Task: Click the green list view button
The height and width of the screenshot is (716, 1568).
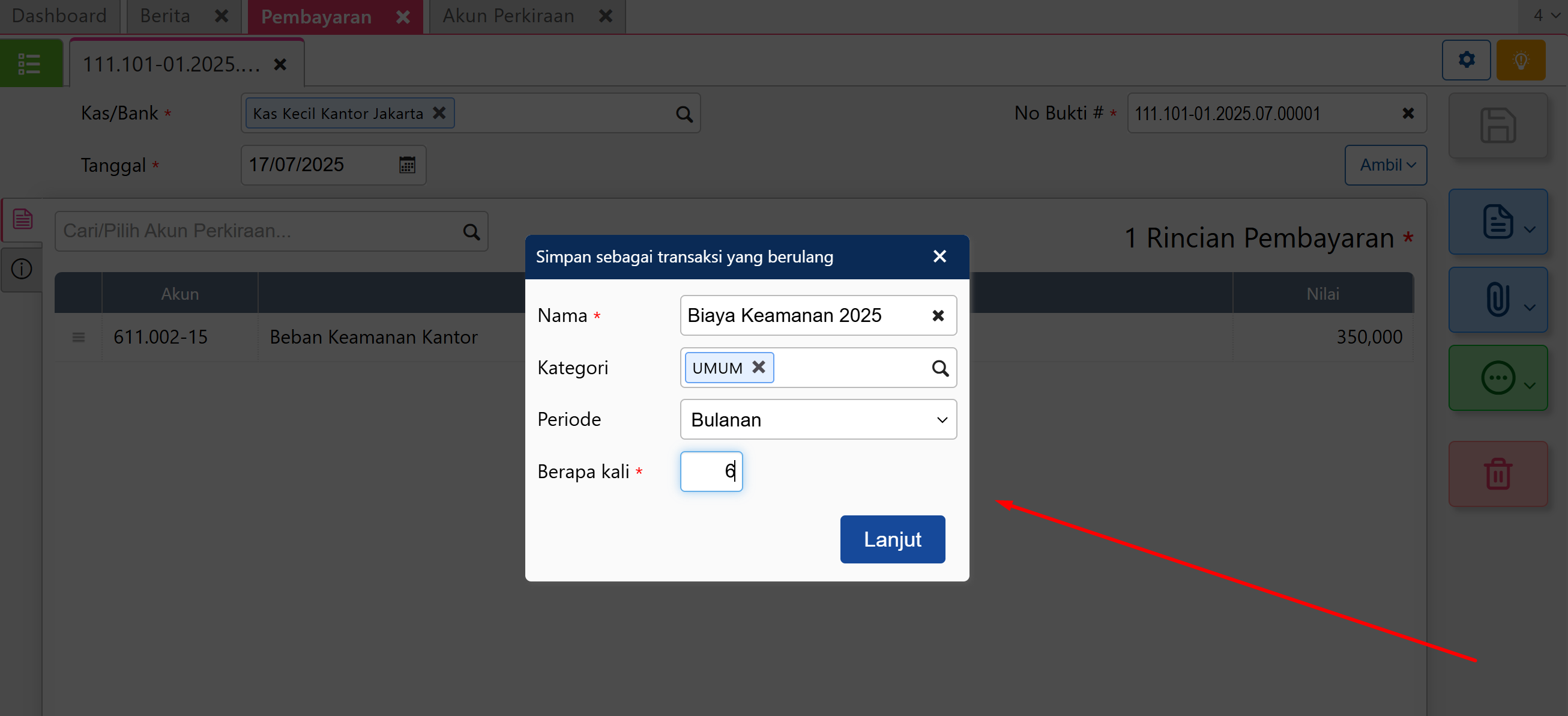Action: 31,62
